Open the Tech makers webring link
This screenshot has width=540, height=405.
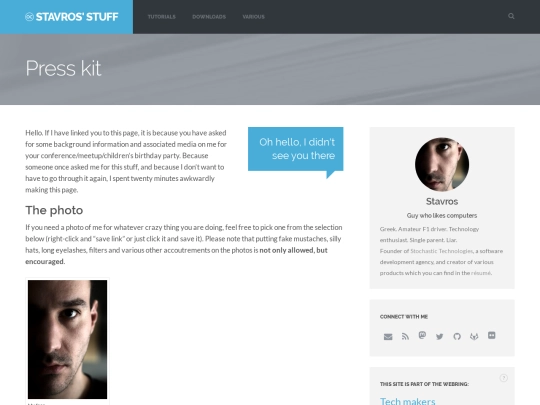[x=407, y=402]
